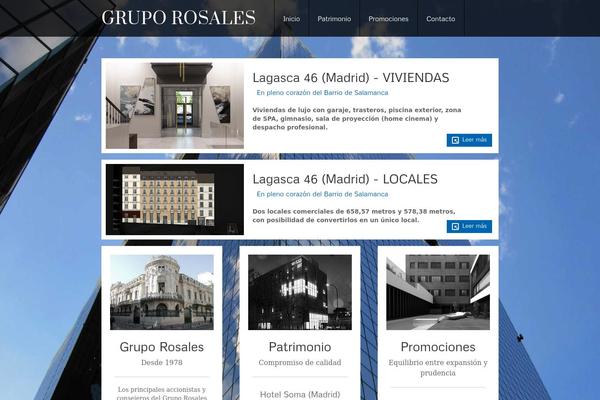Click the 'Desde 1978' text
Screen dimensions: 600x400
162,362
